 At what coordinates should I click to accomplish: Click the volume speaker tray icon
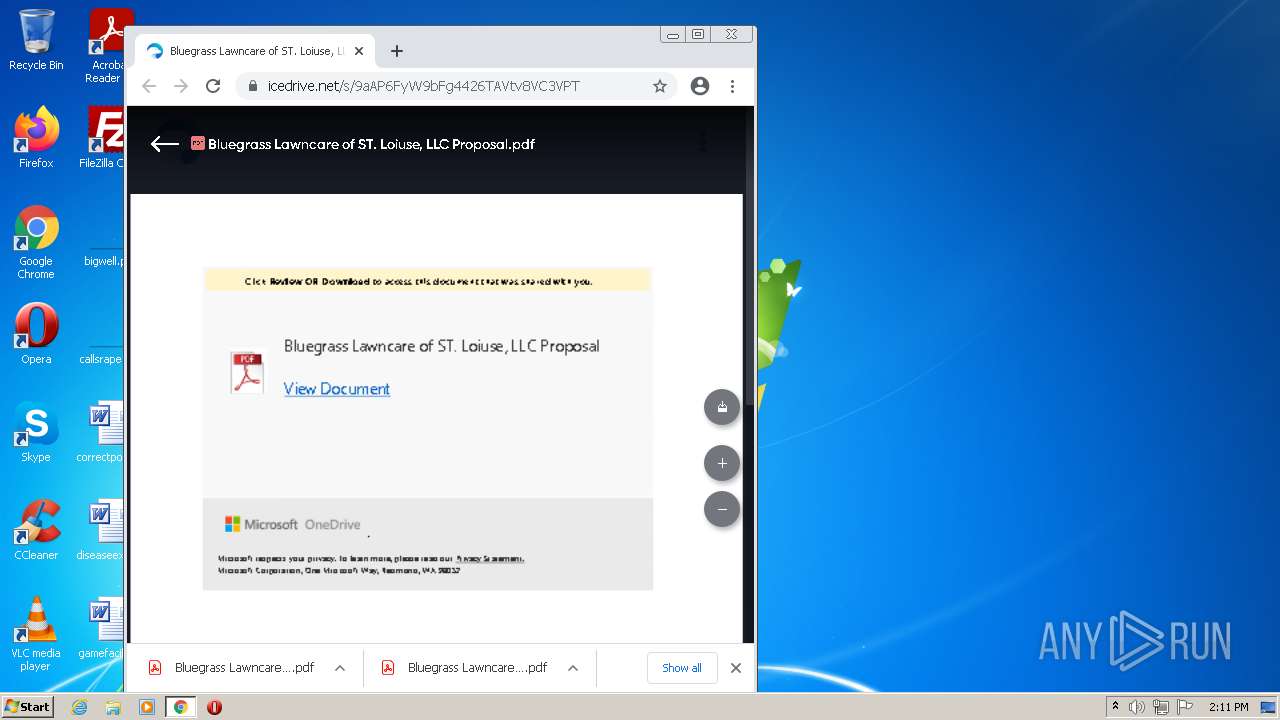click(1137, 707)
